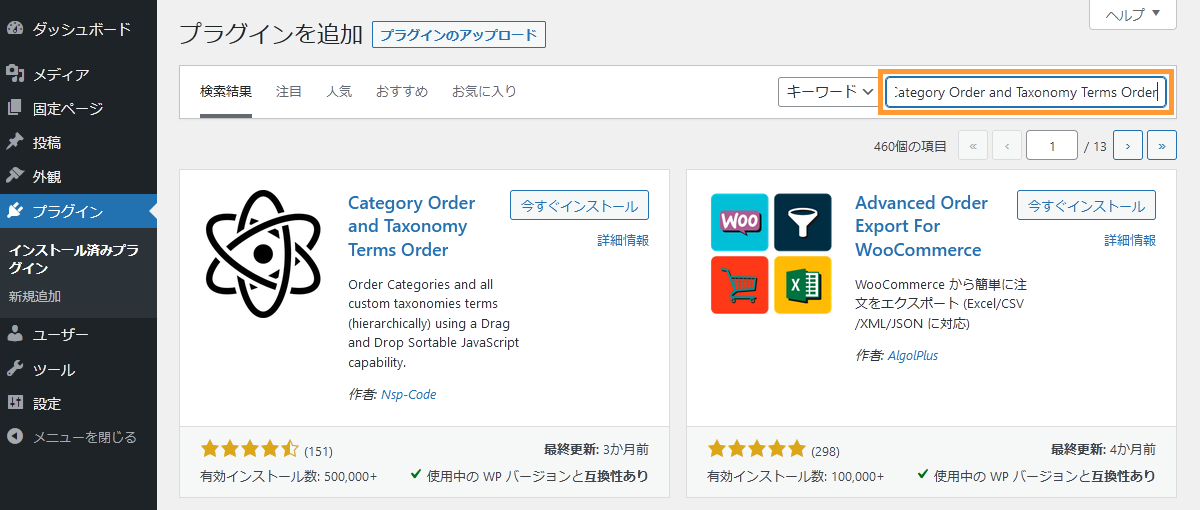The height and width of the screenshot is (510, 1200).
Task: Open the ヘルプ help dropdown
Action: pos(1132,15)
